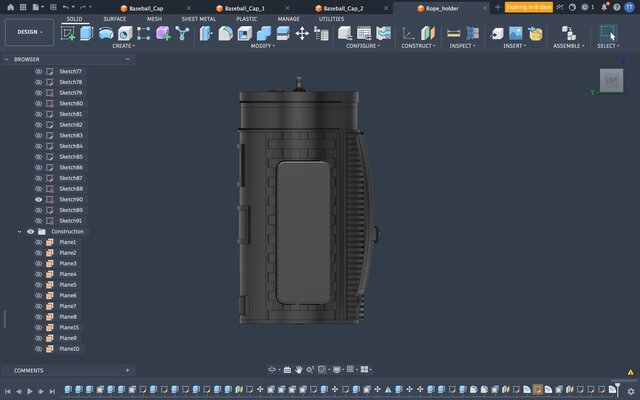Toggle visibility of Sketch77
This screenshot has height=400, width=640.
[x=38, y=71]
